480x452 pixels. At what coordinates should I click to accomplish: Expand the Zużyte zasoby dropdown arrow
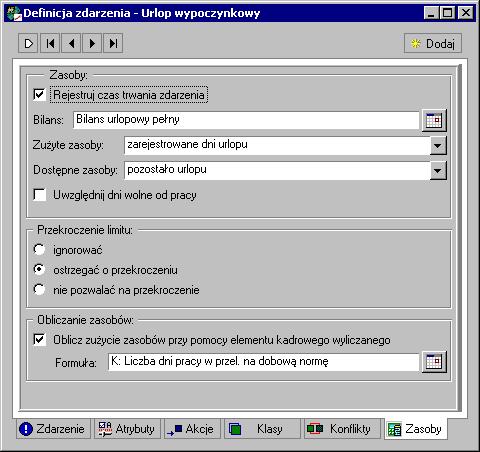[438, 145]
